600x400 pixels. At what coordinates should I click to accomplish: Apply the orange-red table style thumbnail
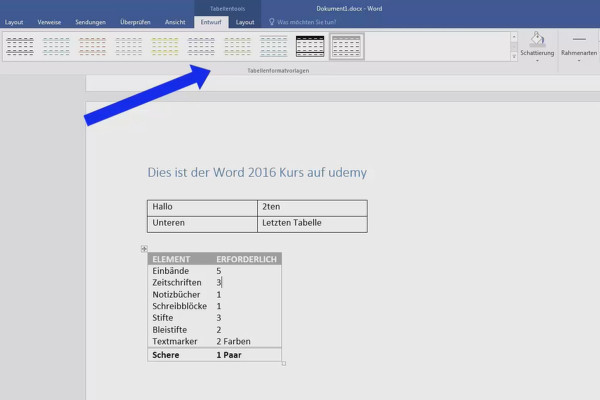pos(92,46)
